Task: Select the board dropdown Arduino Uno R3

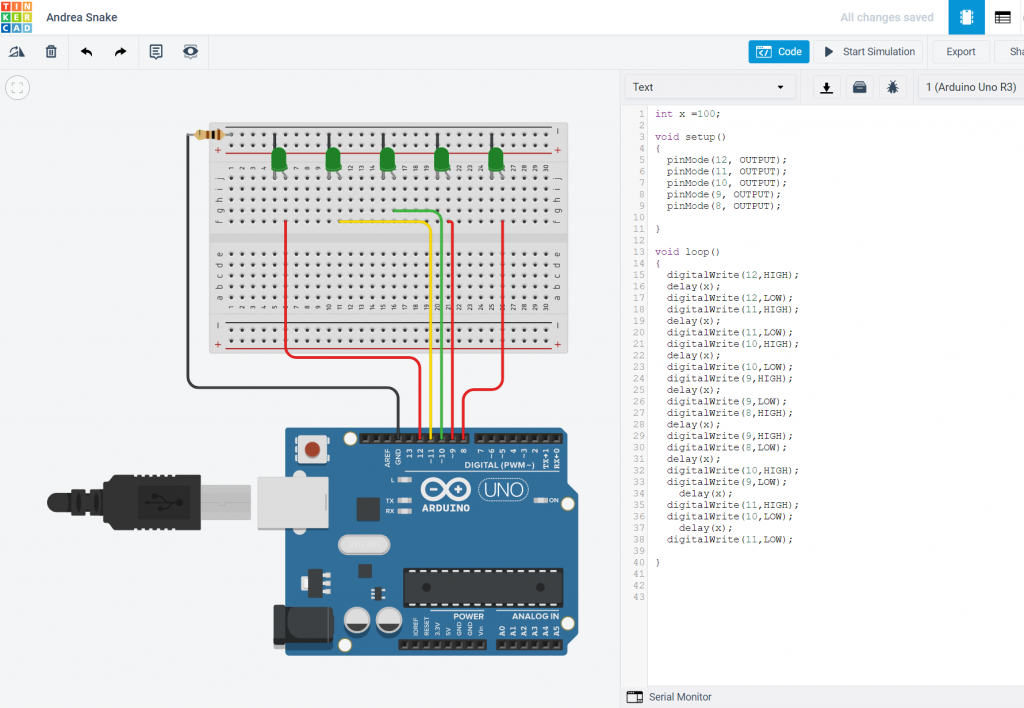Action: [970, 87]
